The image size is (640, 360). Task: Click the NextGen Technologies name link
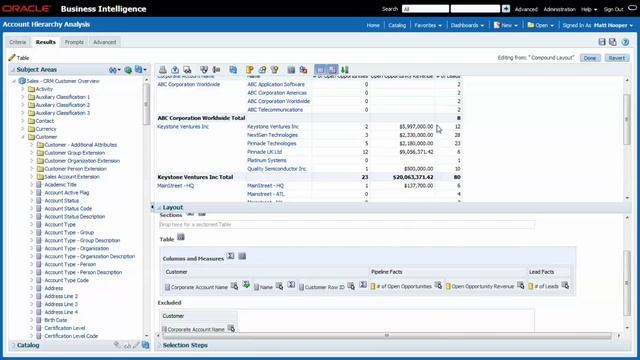click(x=272, y=135)
